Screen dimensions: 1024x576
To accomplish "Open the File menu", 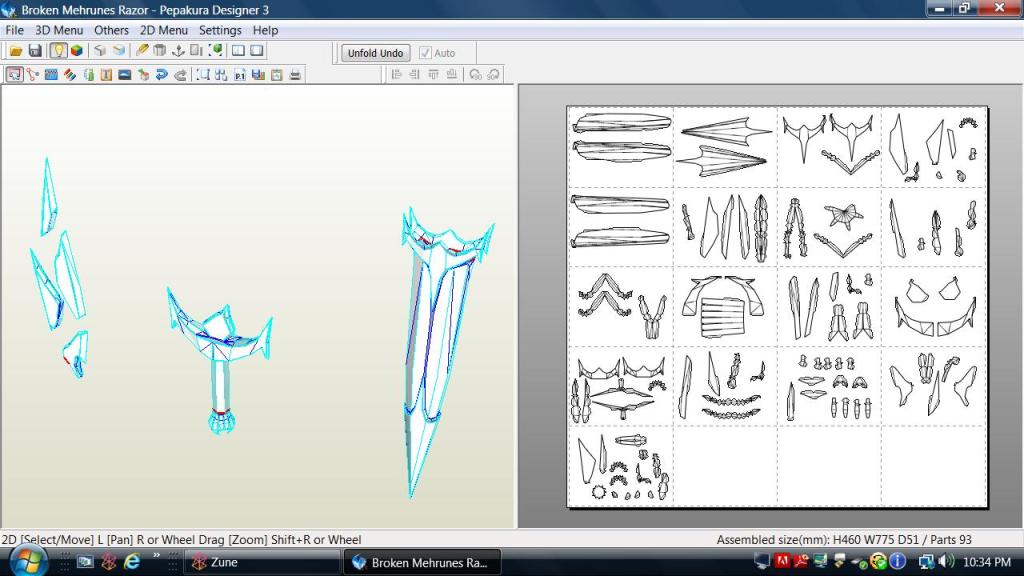I will coord(14,30).
